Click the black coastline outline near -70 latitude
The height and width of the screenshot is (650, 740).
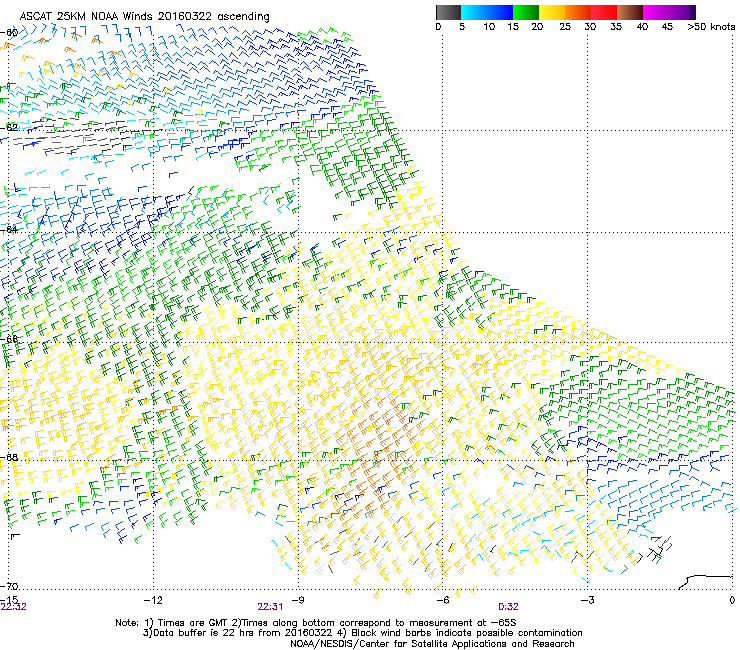706,582
